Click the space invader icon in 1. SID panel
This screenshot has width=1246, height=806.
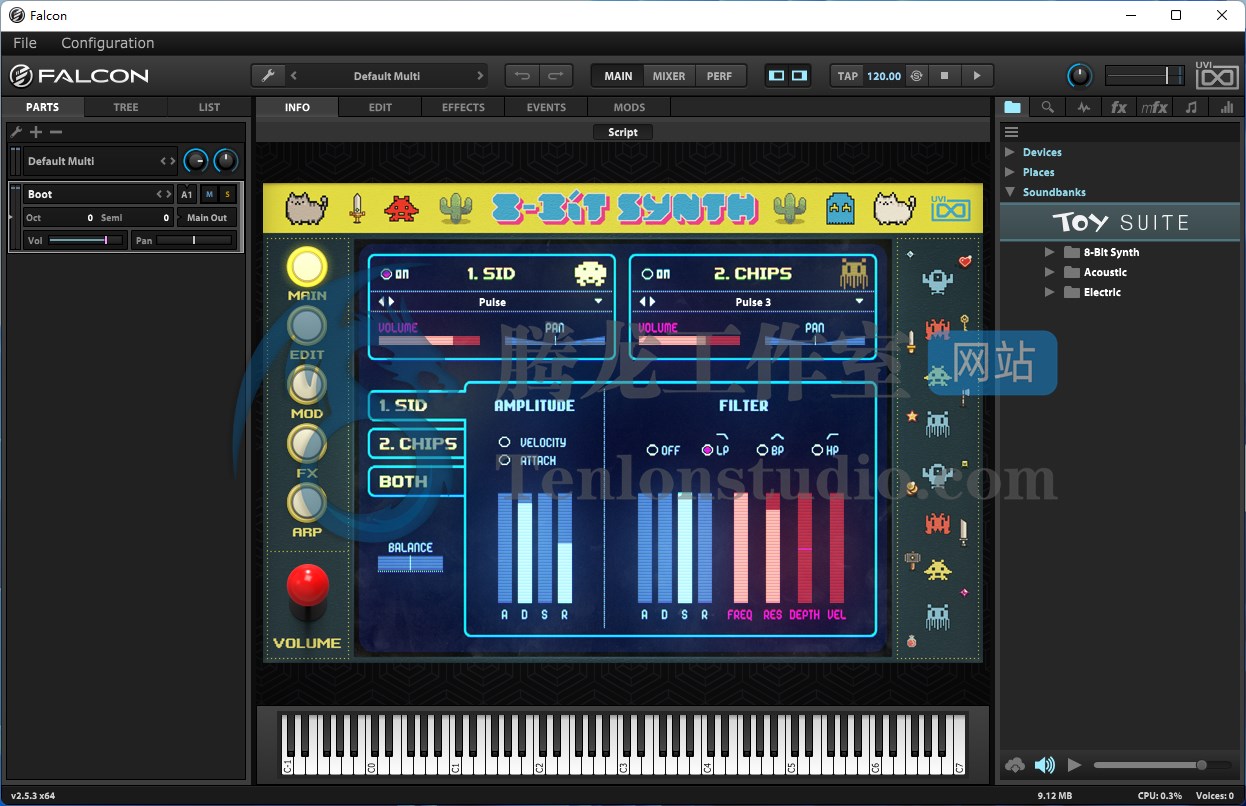(590, 273)
